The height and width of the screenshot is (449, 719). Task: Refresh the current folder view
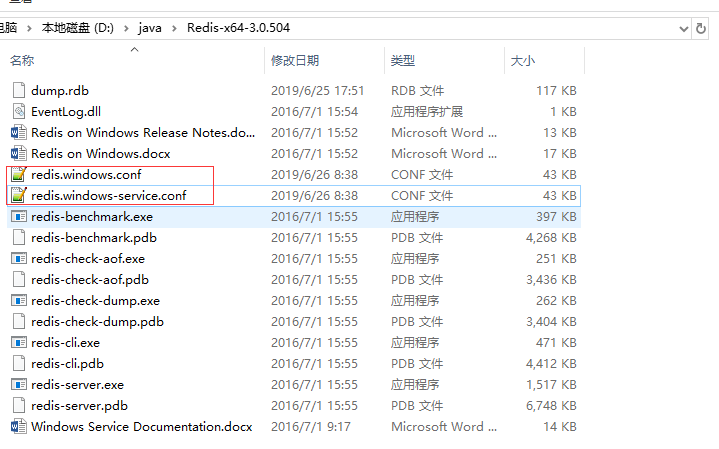point(701,28)
